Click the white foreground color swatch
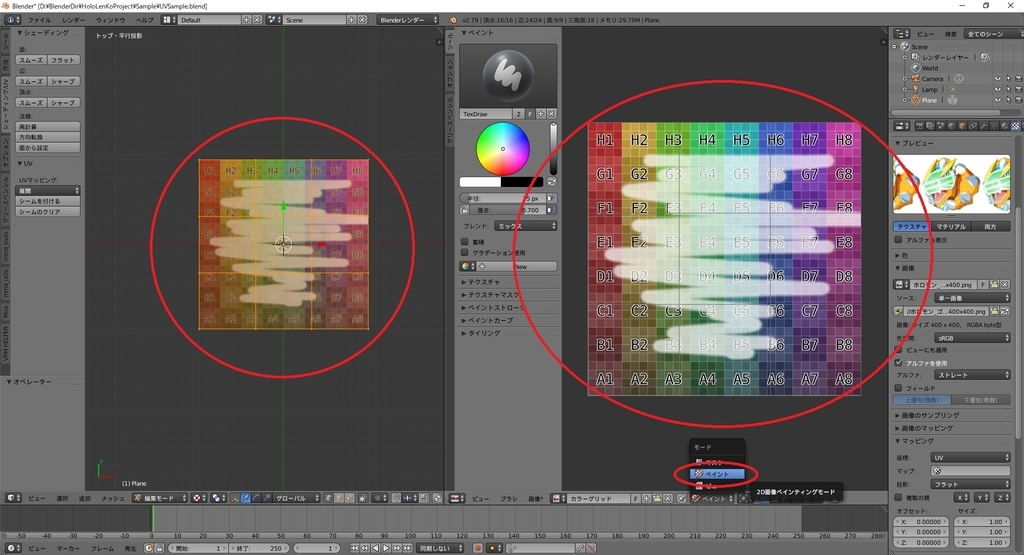 pyautogui.click(x=480, y=182)
